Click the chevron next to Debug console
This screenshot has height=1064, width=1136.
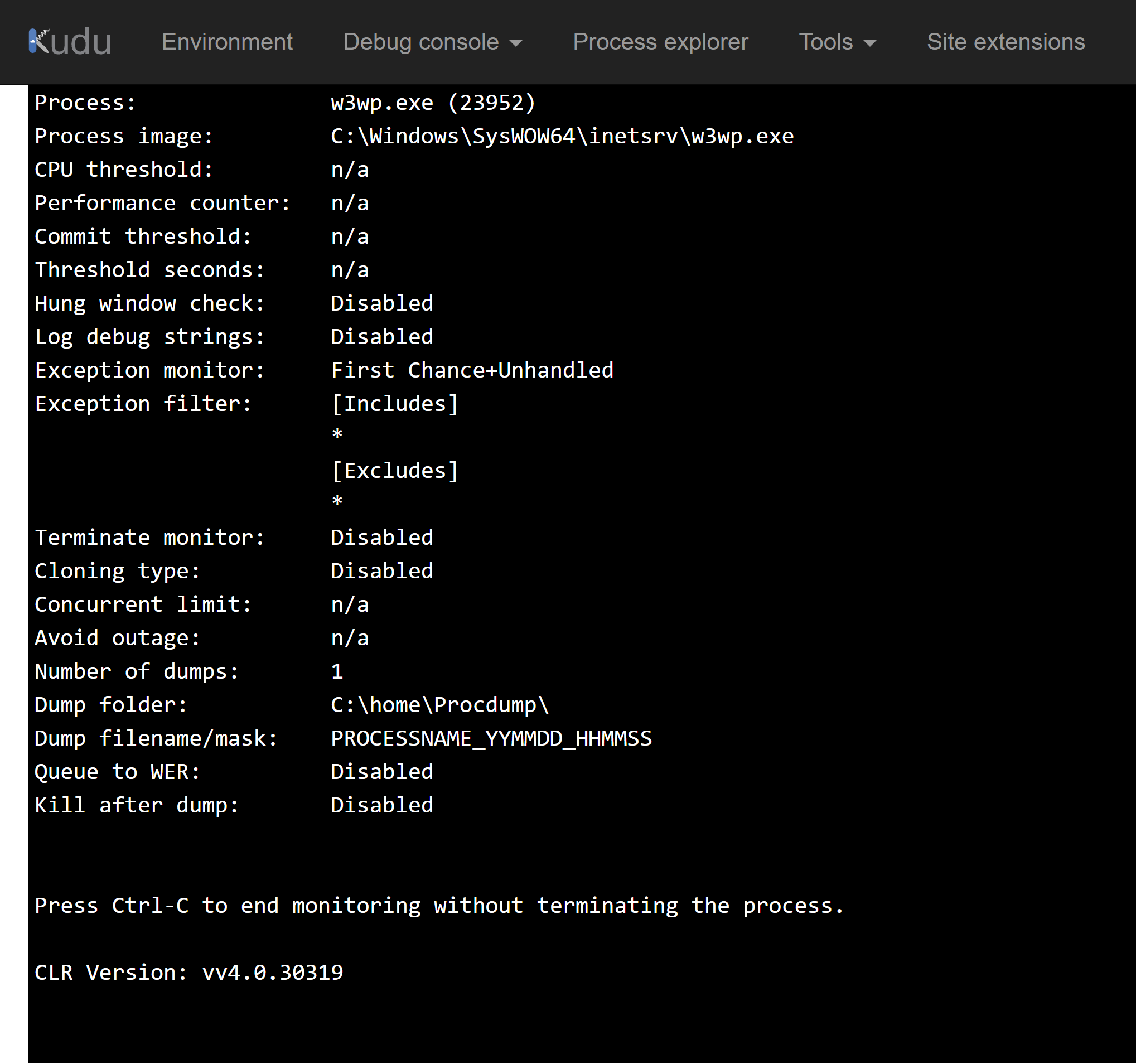pos(516,43)
